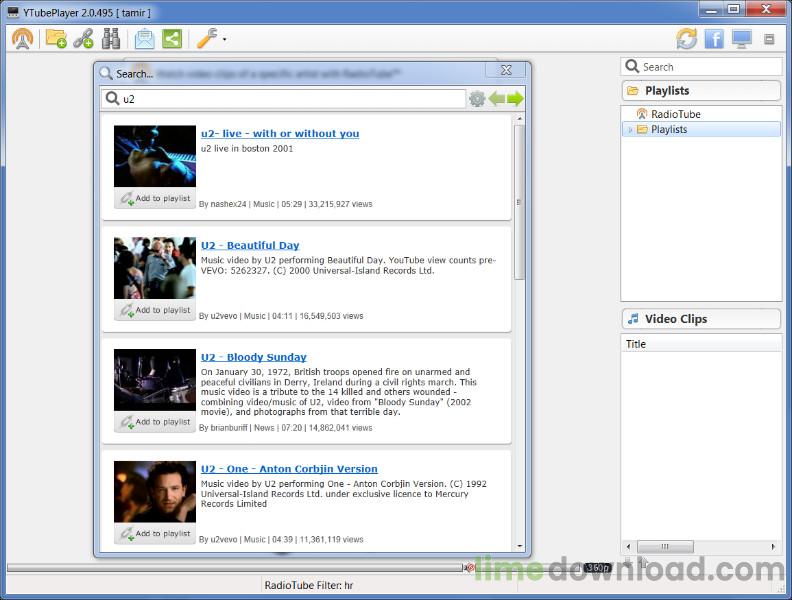Click the add playlist folder icon
Viewport: 792px width, 600px height.
click(56, 39)
